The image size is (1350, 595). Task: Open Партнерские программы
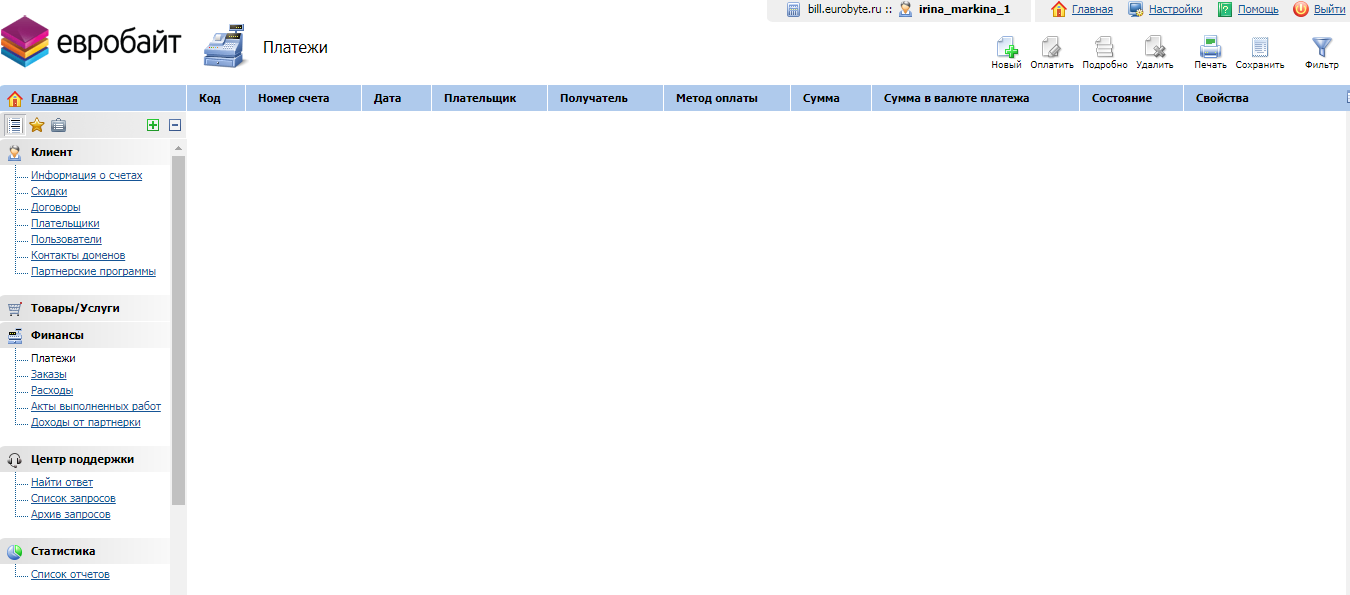93,271
